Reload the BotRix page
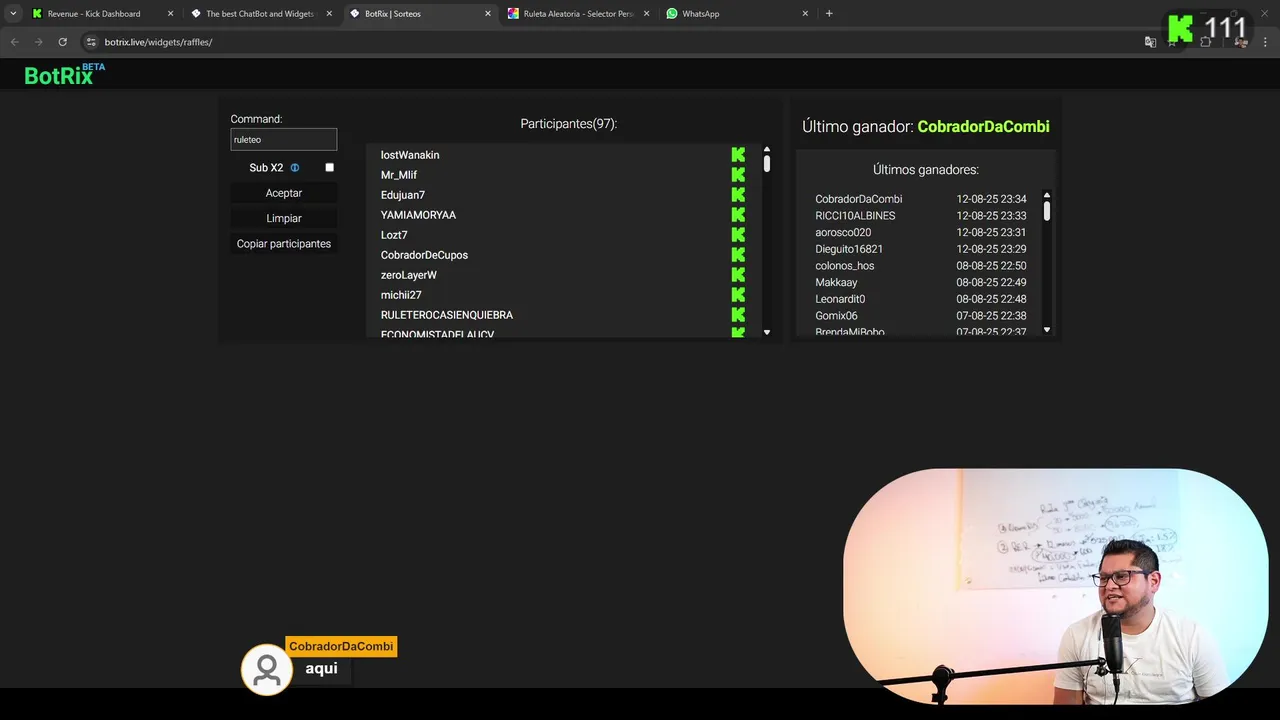Image resolution: width=1280 pixels, height=720 pixels. tap(62, 42)
